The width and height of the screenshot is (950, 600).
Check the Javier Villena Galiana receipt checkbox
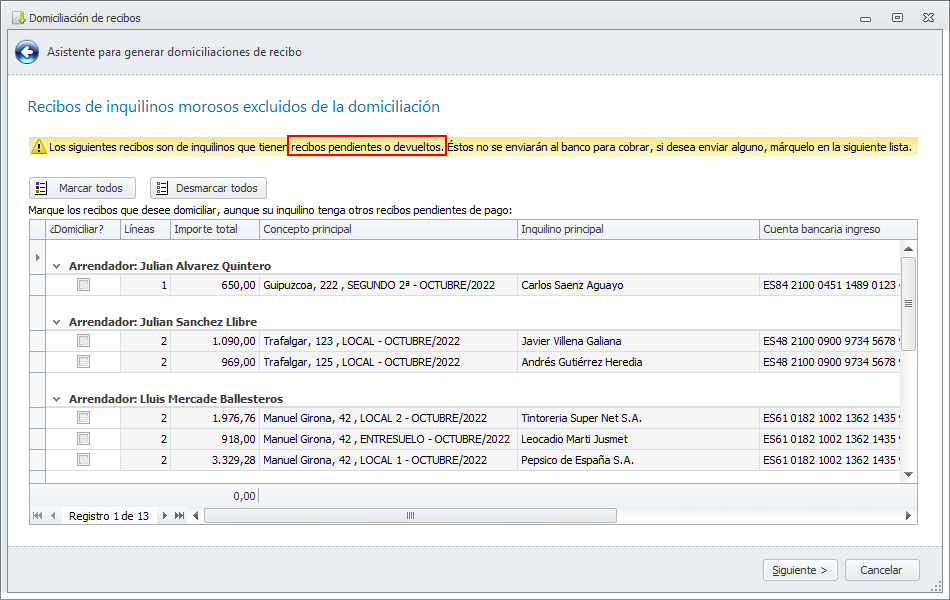pos(84,341)
